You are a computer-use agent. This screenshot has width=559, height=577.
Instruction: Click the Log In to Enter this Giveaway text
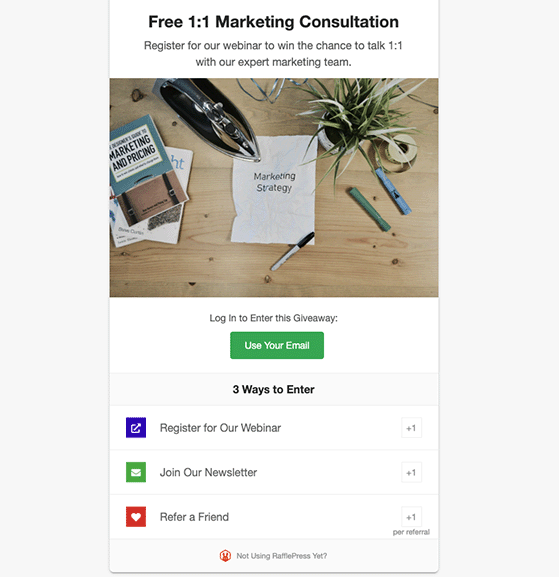click(273, 318)
